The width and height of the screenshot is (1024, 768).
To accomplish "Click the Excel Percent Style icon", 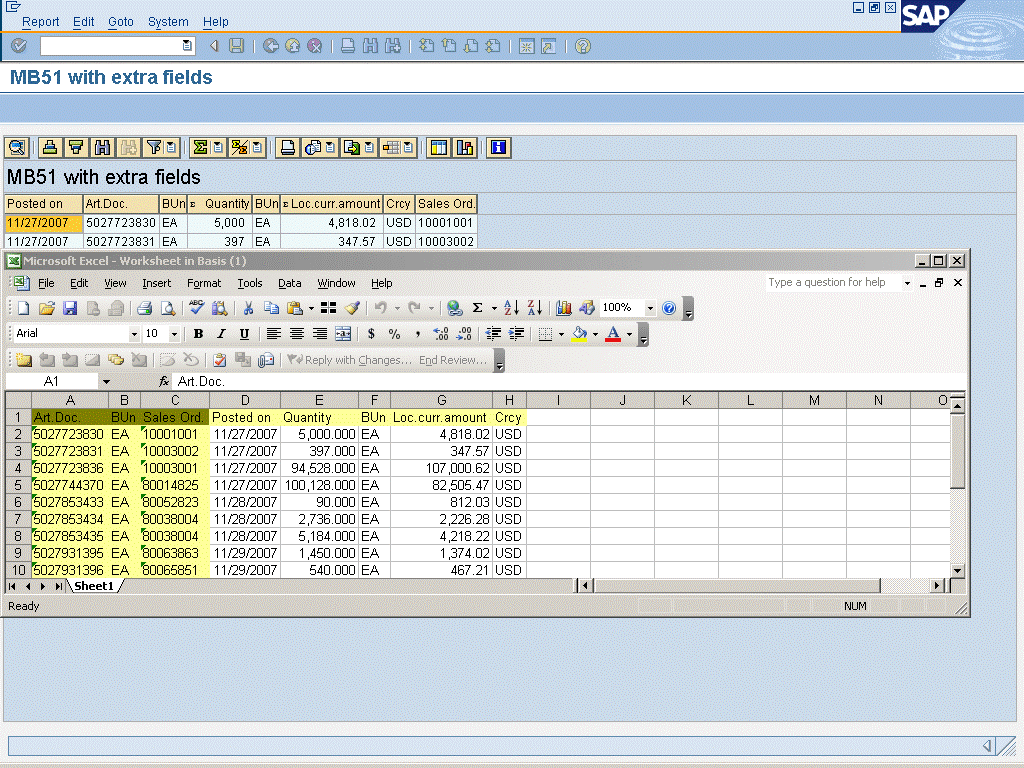I will click(394, 334).
